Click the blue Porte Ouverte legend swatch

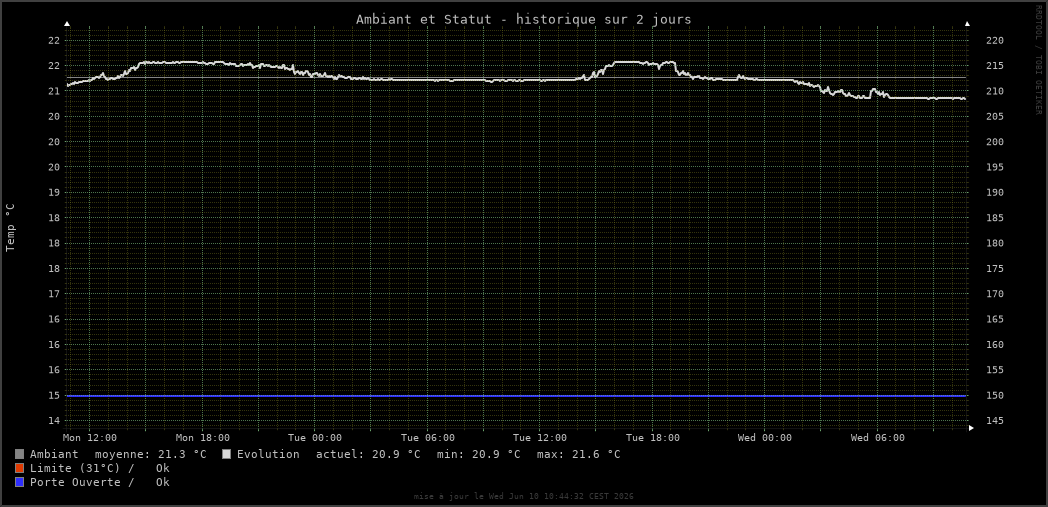pyautogui.click(x=19, y=482)
